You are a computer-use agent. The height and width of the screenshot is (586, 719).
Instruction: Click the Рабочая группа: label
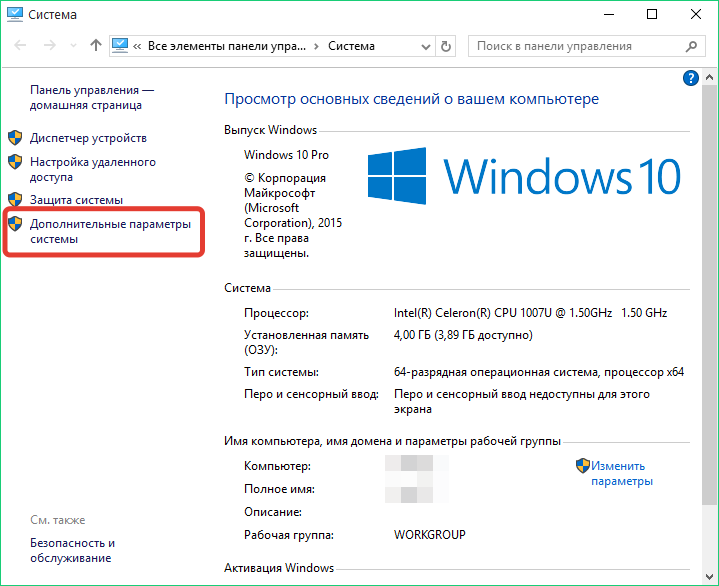289,535
